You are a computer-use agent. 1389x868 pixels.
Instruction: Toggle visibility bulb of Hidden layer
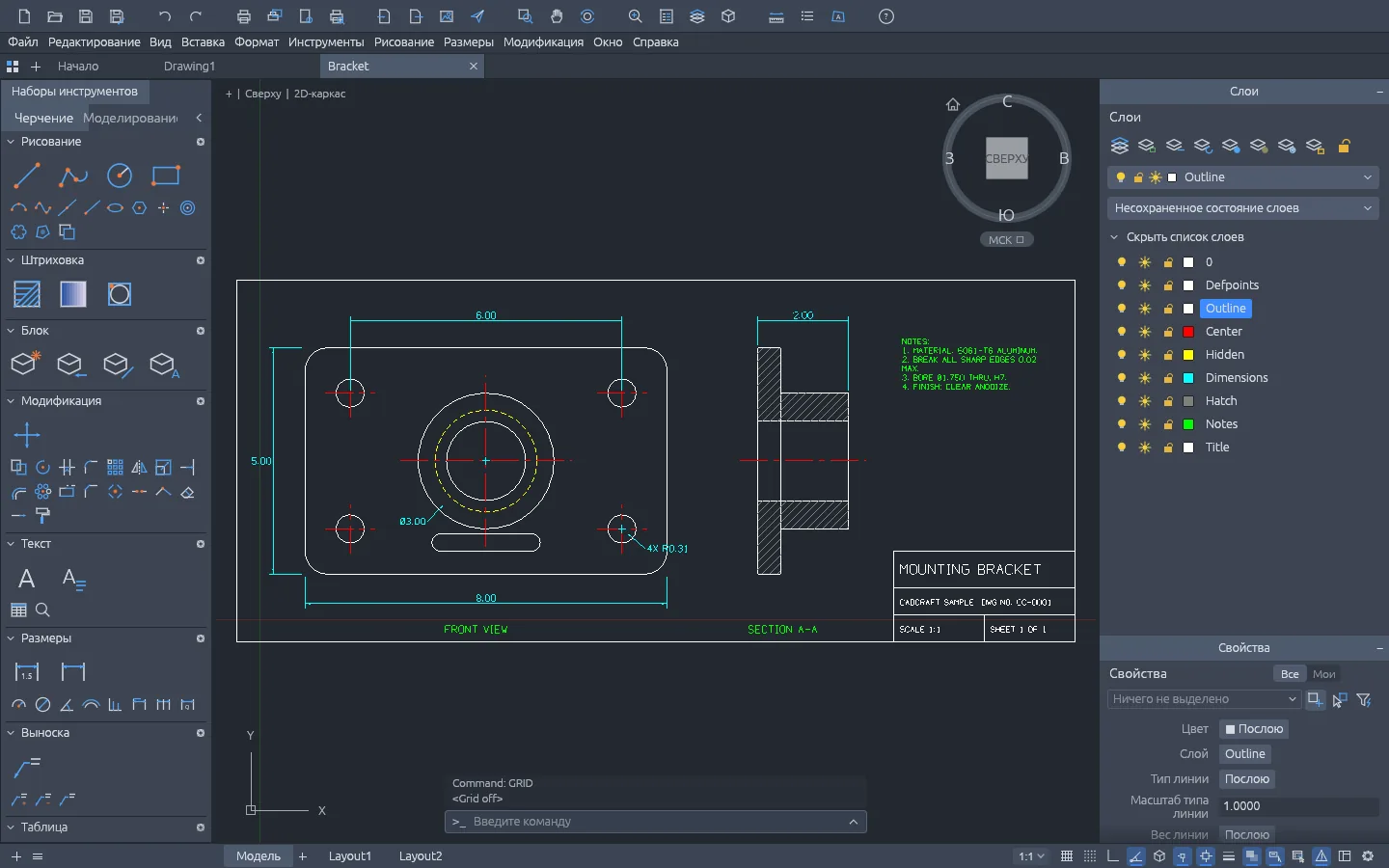[1121, 355]
